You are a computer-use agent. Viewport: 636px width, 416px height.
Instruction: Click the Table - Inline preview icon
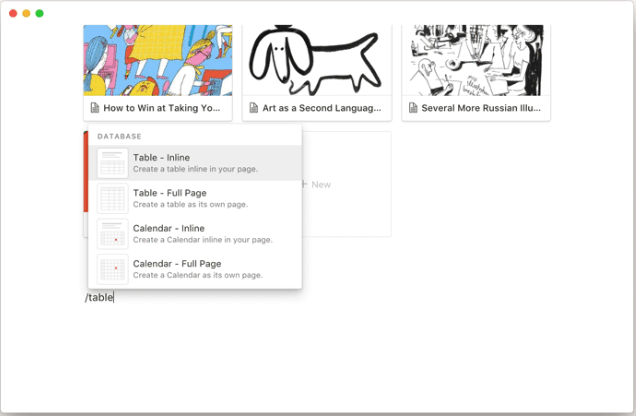click(x=112, y=163)
